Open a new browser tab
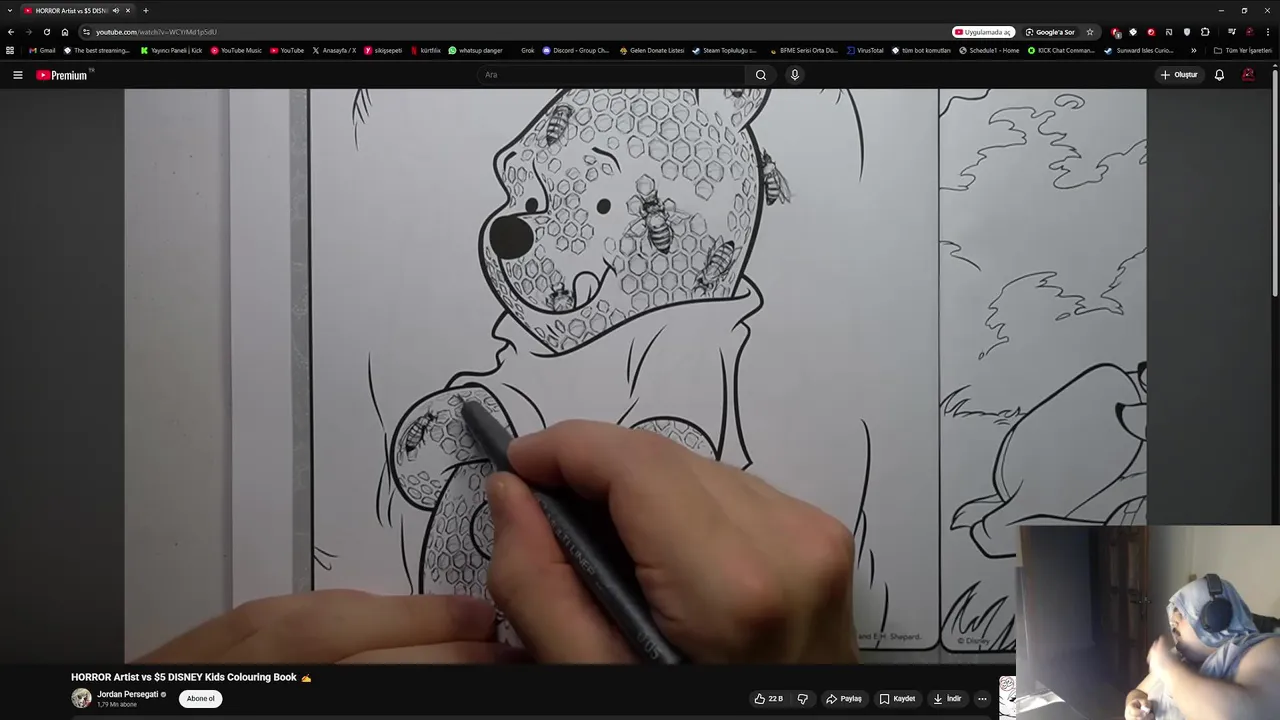This screenshot has width=1280, height=720. pyautogui.click(x=145, y=10)
